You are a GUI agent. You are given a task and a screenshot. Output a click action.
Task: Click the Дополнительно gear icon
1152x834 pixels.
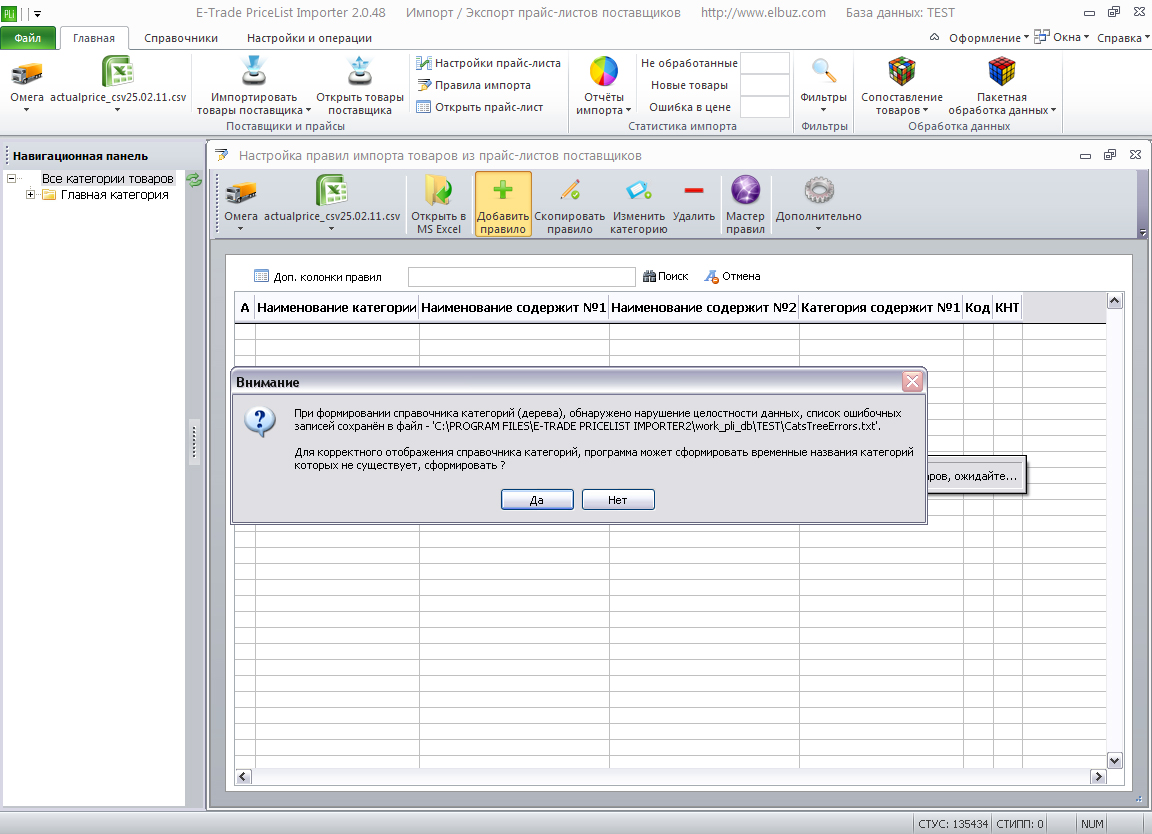pyautogui.click(x=818, y=190)
